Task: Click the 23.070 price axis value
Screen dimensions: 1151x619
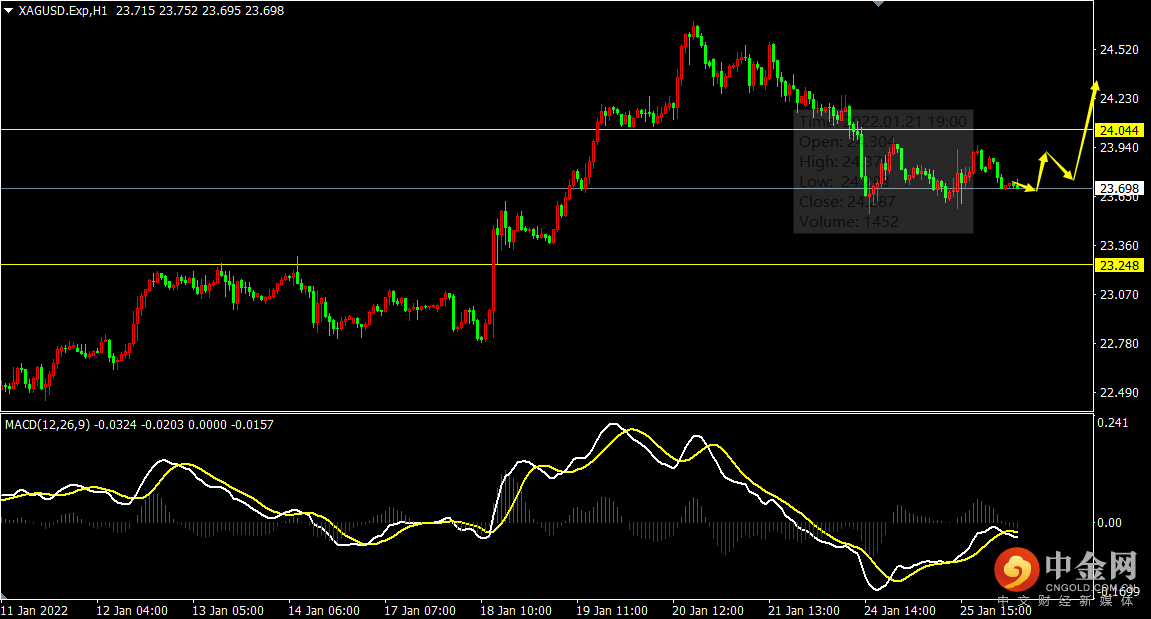Action: click(1119, 294)
